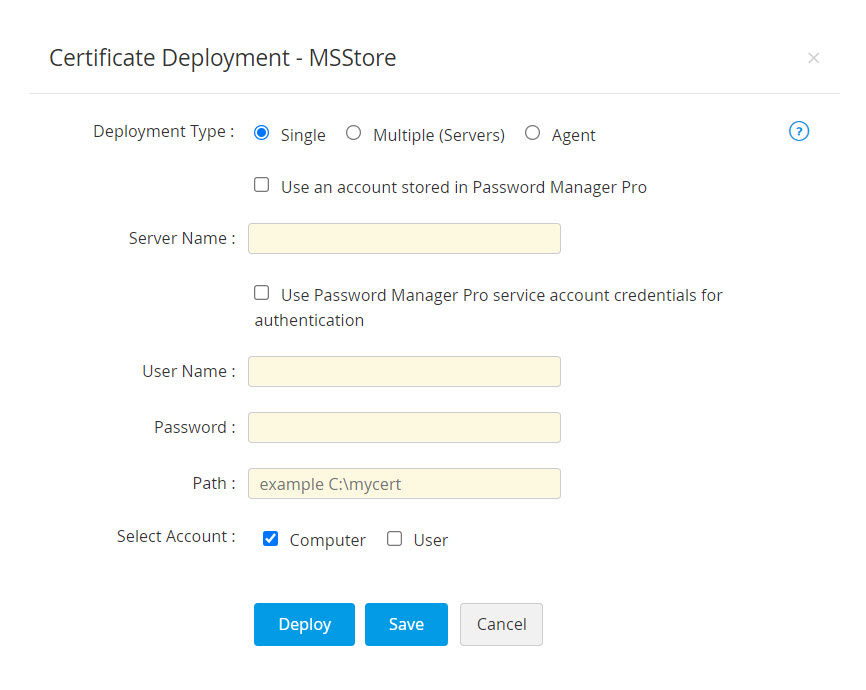Focus the User Name text box
The image size is (866, 690).
point(404,372)
